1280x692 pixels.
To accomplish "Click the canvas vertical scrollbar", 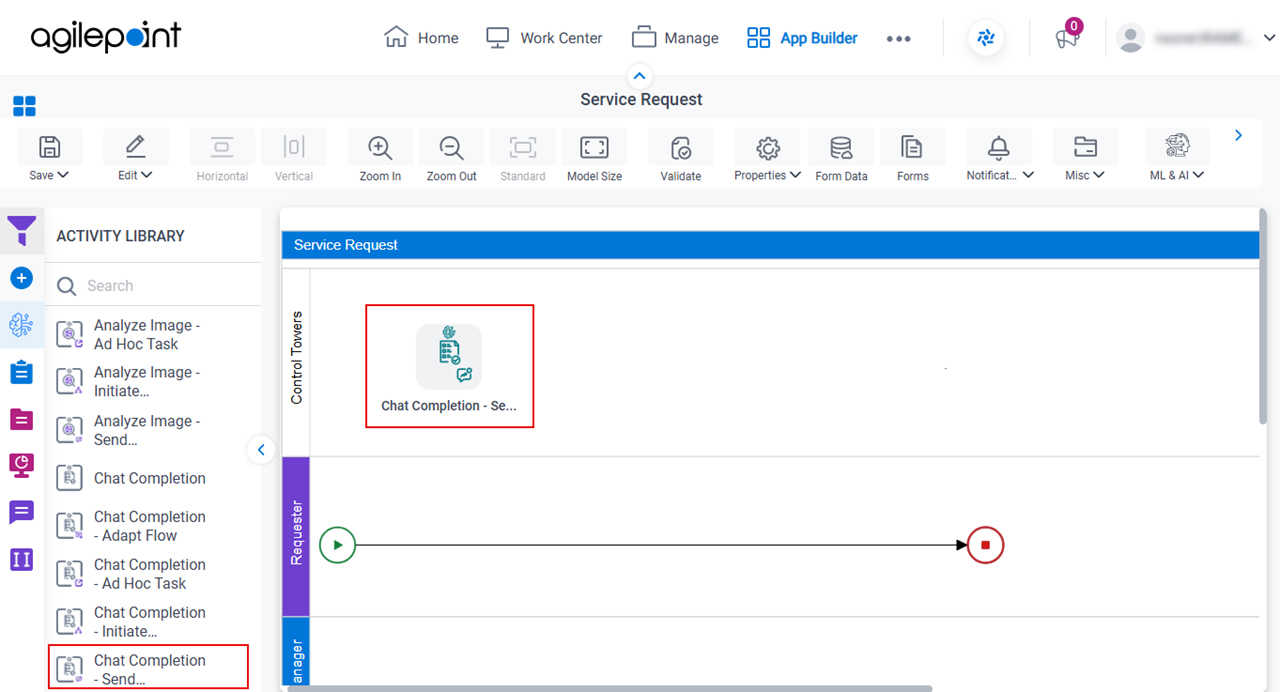I will (x=1263, y=316).
